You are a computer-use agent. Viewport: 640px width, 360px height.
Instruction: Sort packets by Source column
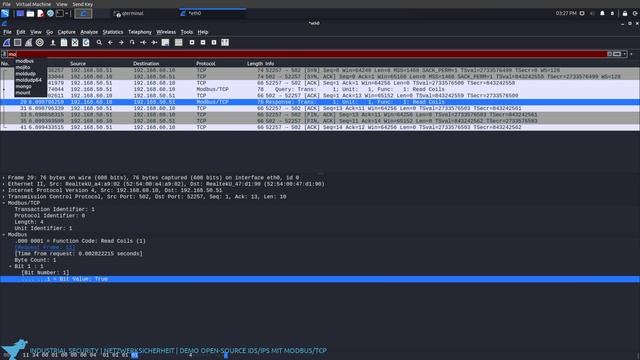78,64
